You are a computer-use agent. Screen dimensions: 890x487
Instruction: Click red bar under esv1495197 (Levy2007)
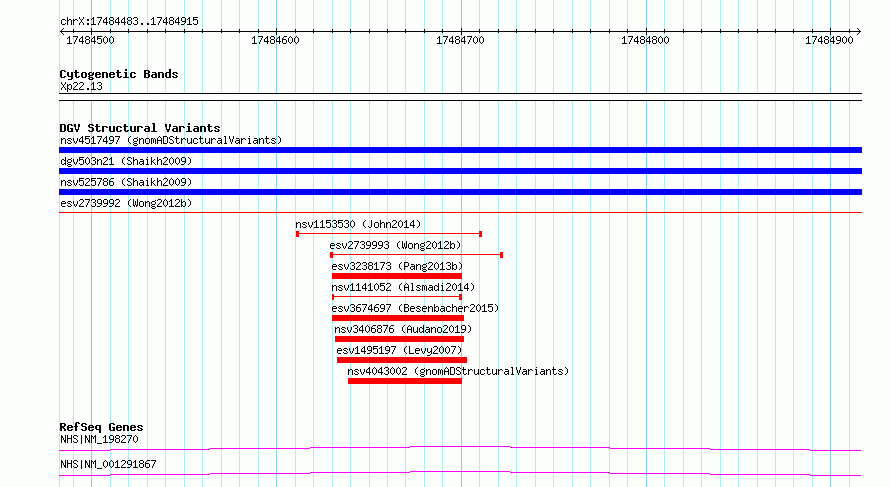click(402, 360)
